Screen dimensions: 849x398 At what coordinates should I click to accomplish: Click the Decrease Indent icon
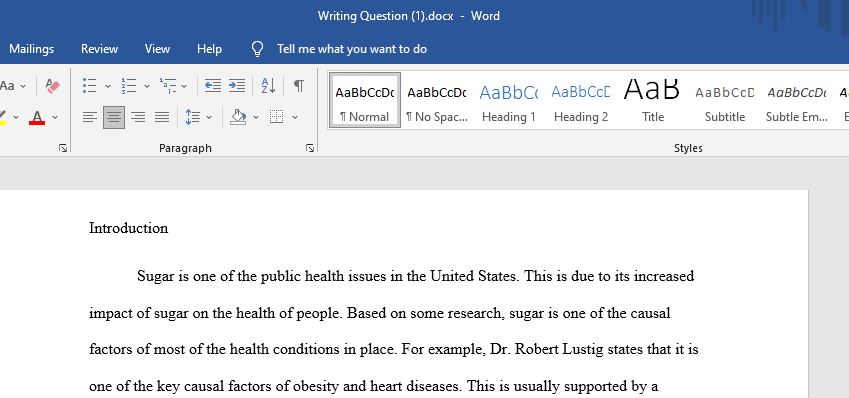coord(213,86)
